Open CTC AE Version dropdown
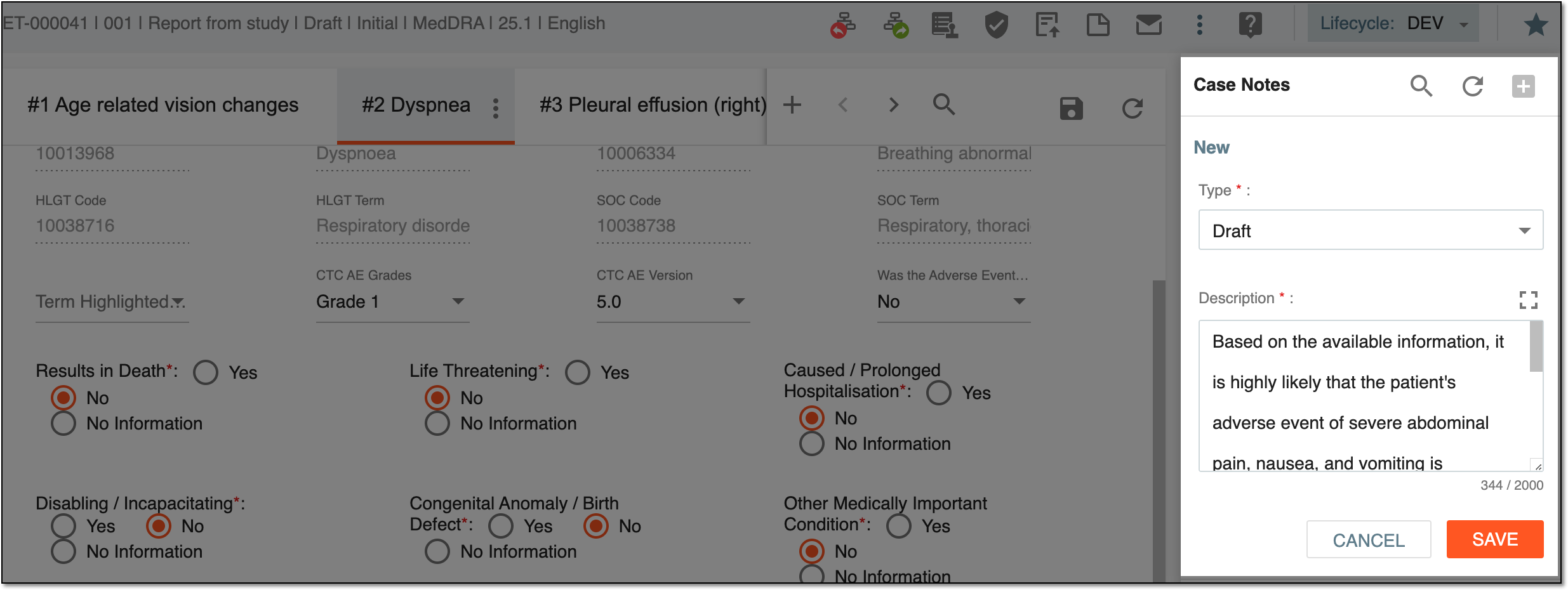This screenshot has height=590, width=1568. pyautogui.click(x=673, y=302)
